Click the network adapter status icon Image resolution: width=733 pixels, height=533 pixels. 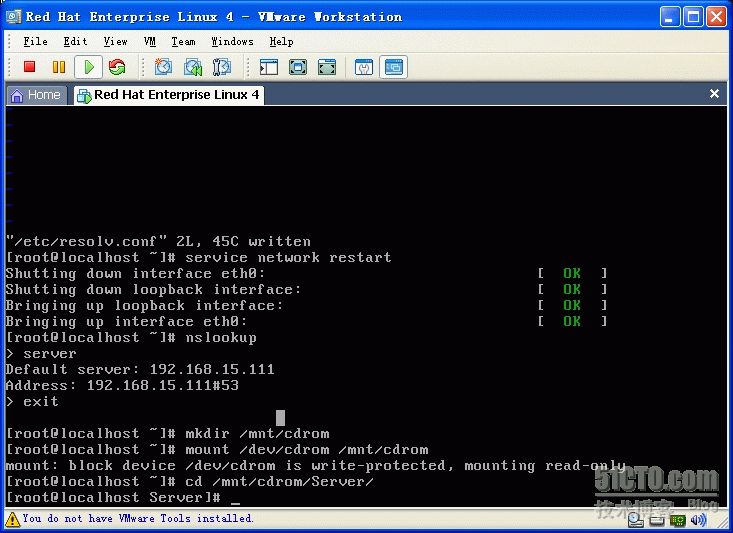click(678, 520)
